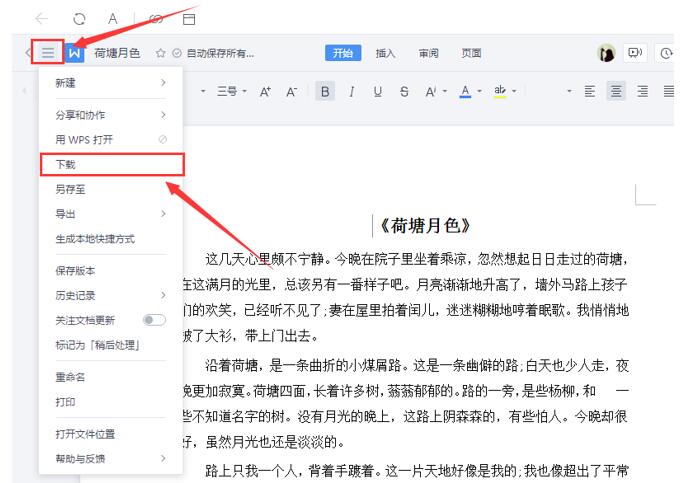The image size is (682, 483).
Task: Switch to the 插入 tab
Action: (x=385, y=53)
